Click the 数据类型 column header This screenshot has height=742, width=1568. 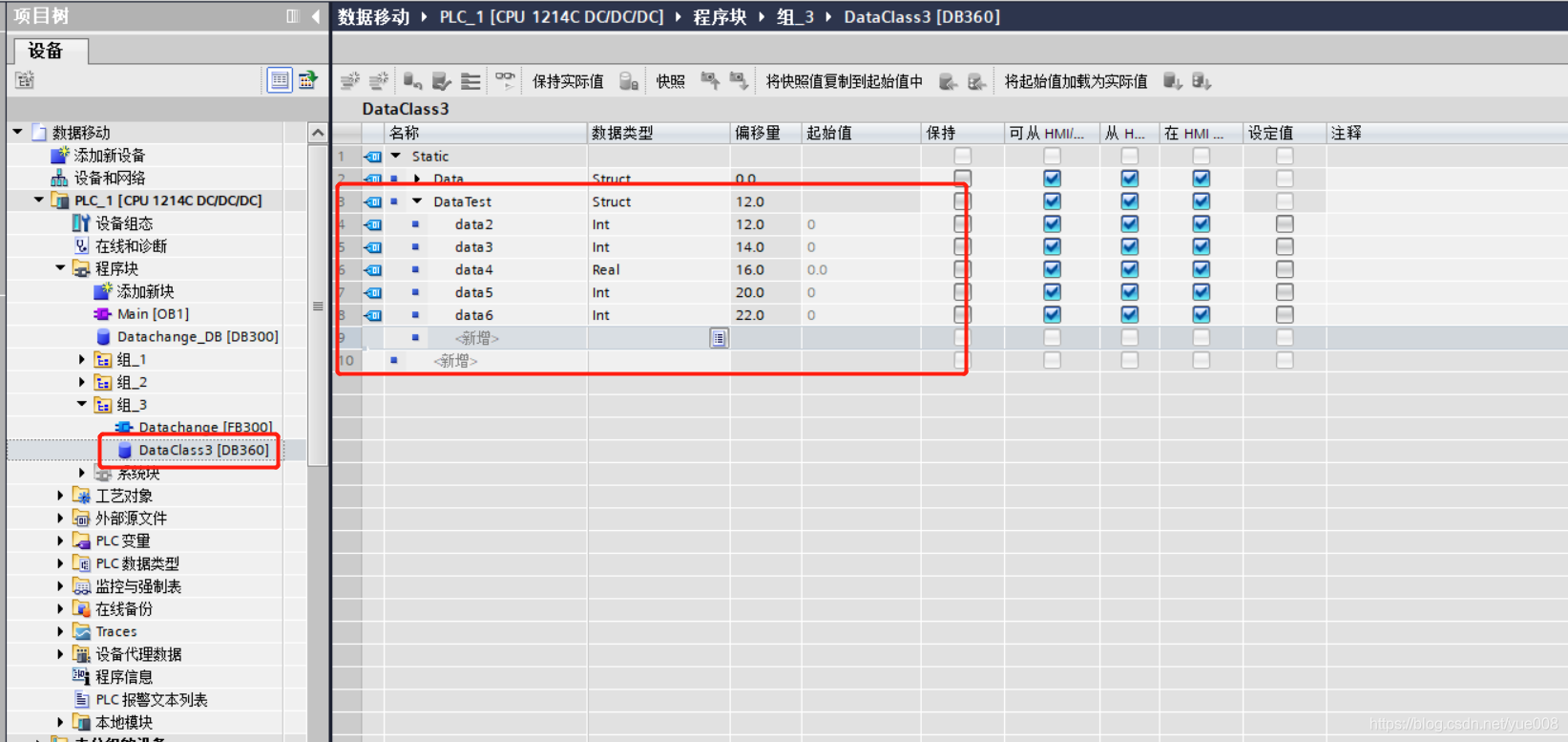[659, 133]
